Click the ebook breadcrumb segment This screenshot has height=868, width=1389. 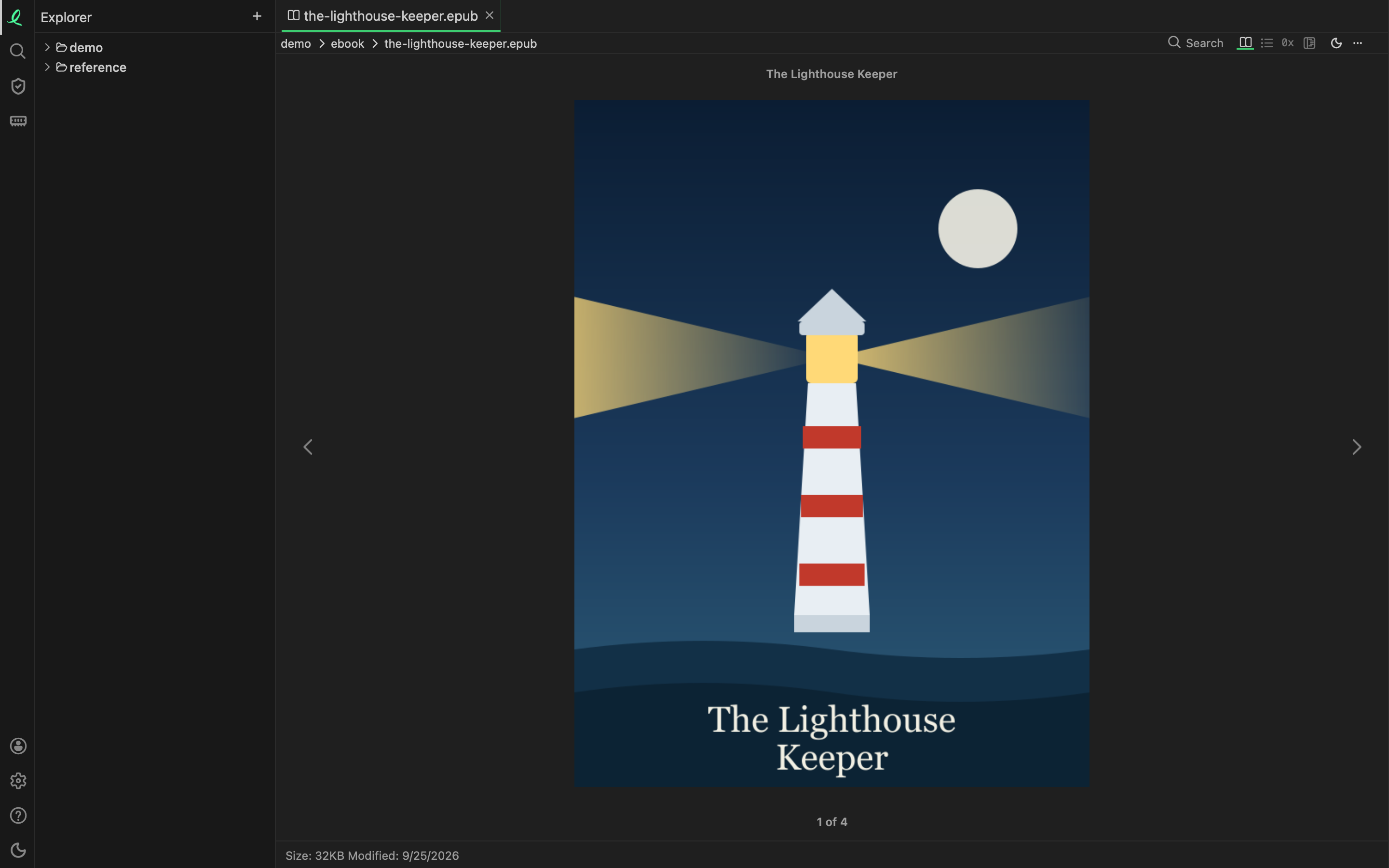[347, 43]
